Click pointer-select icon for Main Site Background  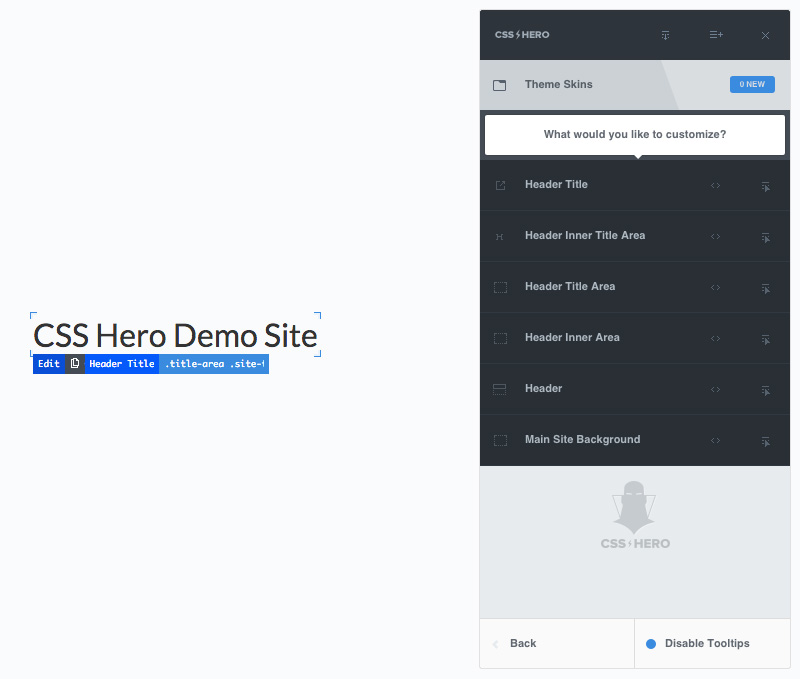click(x=765, y=441)
